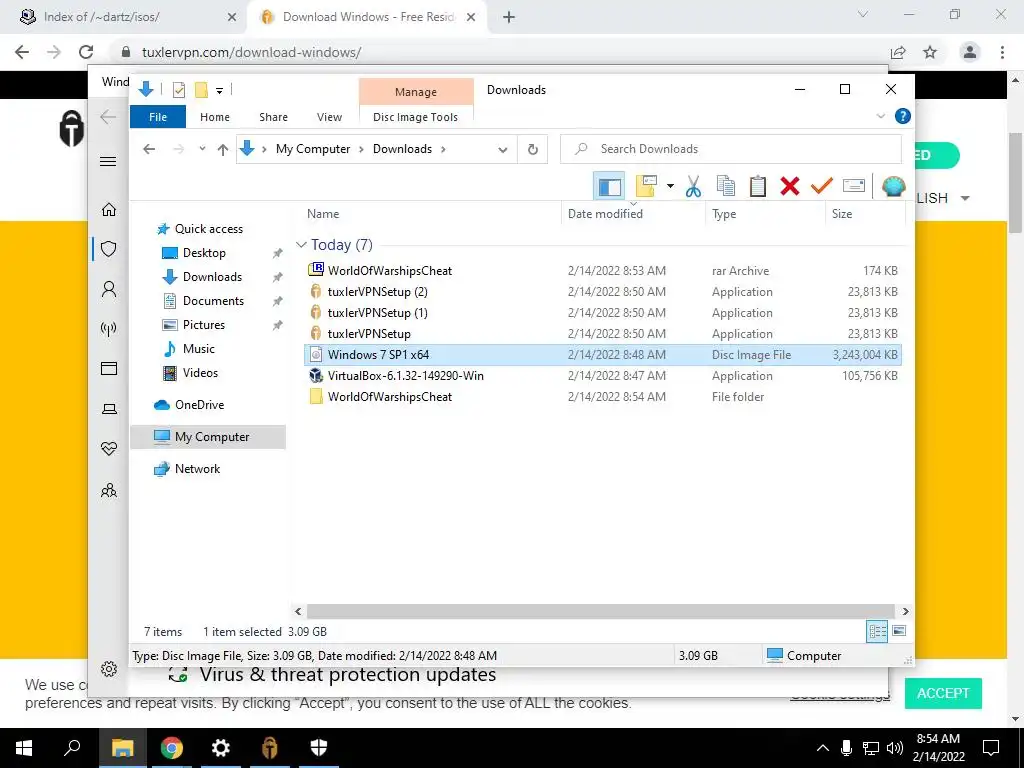This screenshot has height=768, width=1024.
Task: Click the New Folder quick access icon
Action: 201,90
